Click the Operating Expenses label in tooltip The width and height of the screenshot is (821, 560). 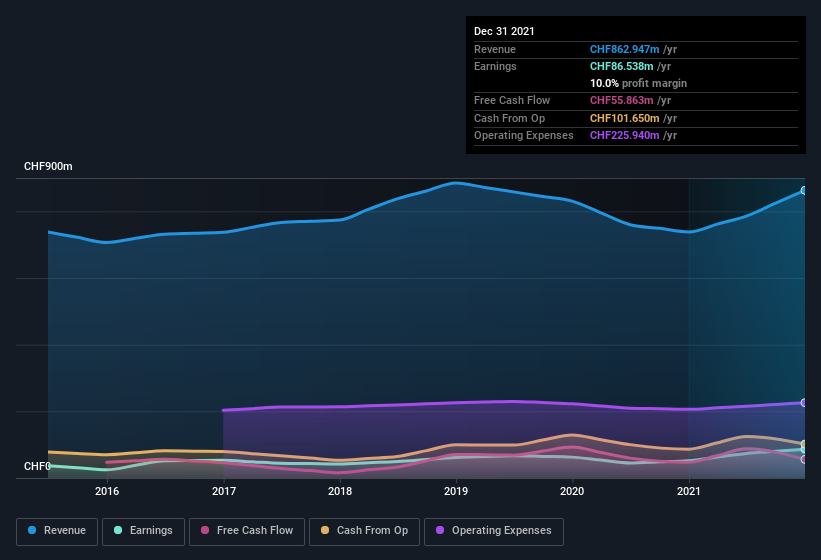pyautogui.click(x=524, y=136)
